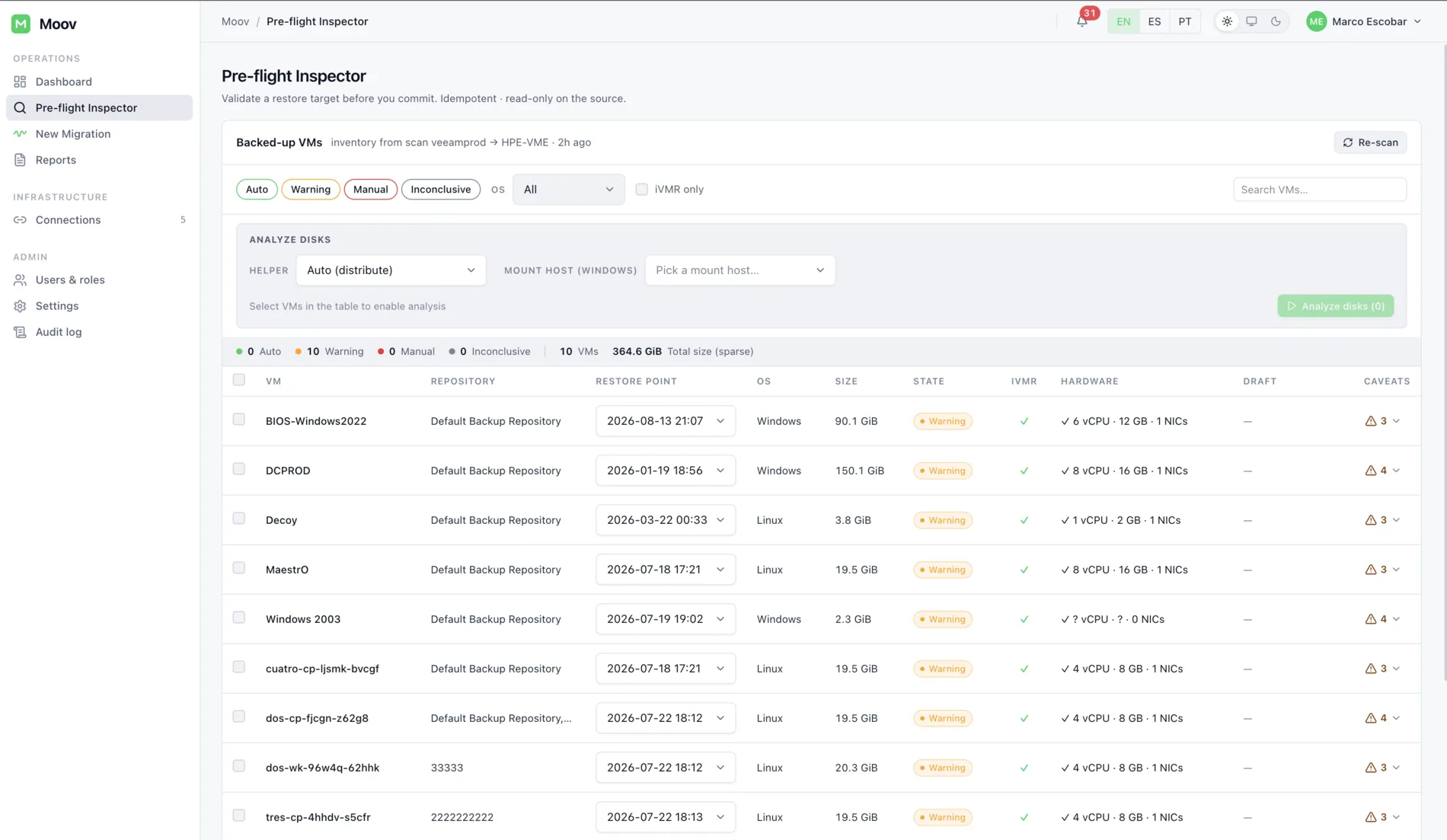Screen dimensions: 1447x840
Task: Filter by the Warning state pill
Action: click(x=311, y=189)
